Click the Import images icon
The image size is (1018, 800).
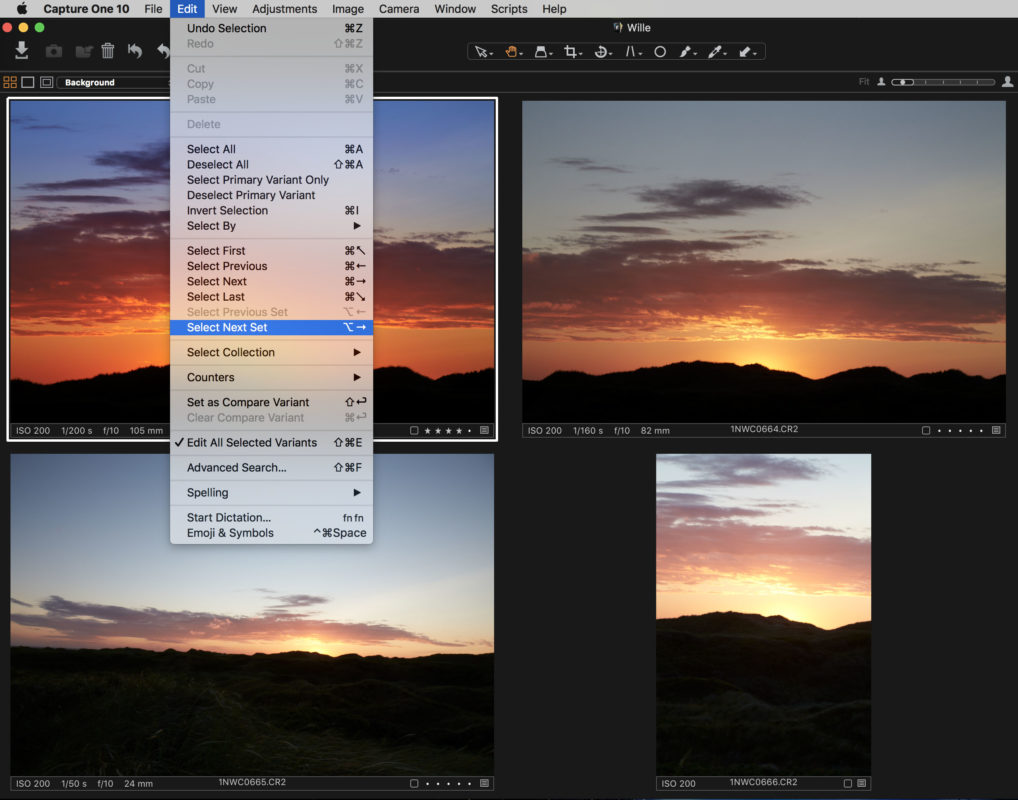[x=21, y=51]
